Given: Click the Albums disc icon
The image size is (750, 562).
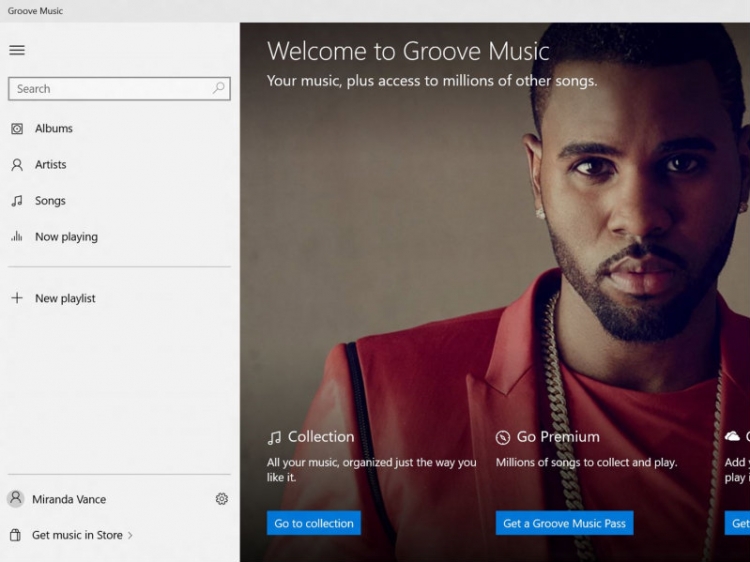Looking at the screenshot, I should click(x=17, y=128).
